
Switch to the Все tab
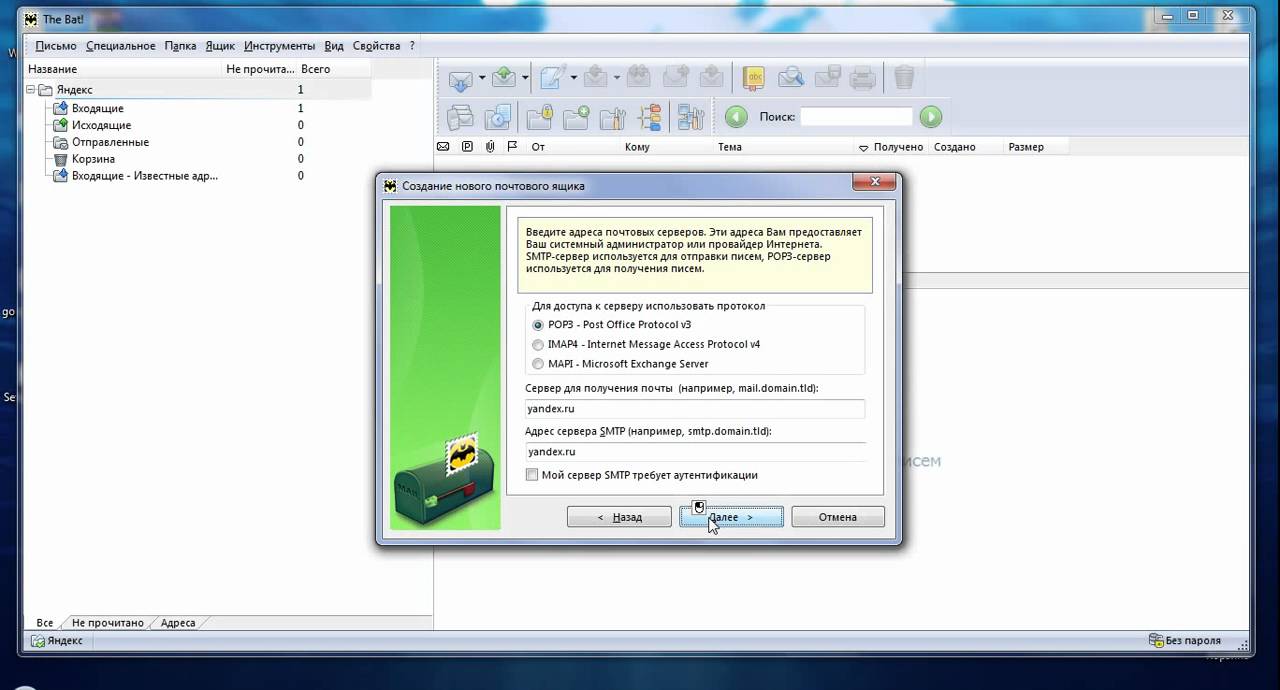click(x=44, y=623)
